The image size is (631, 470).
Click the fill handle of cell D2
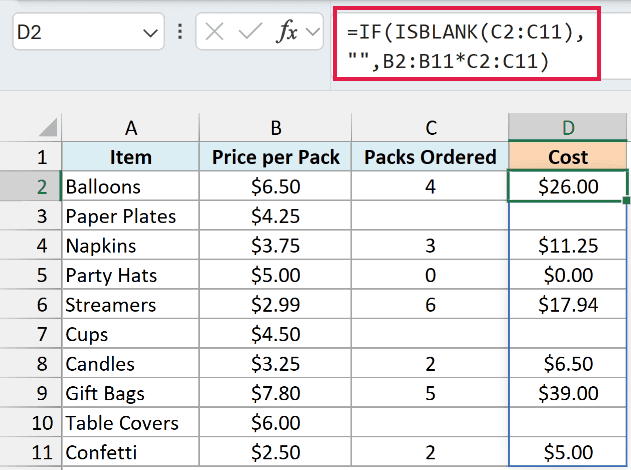tap(626, 200)
